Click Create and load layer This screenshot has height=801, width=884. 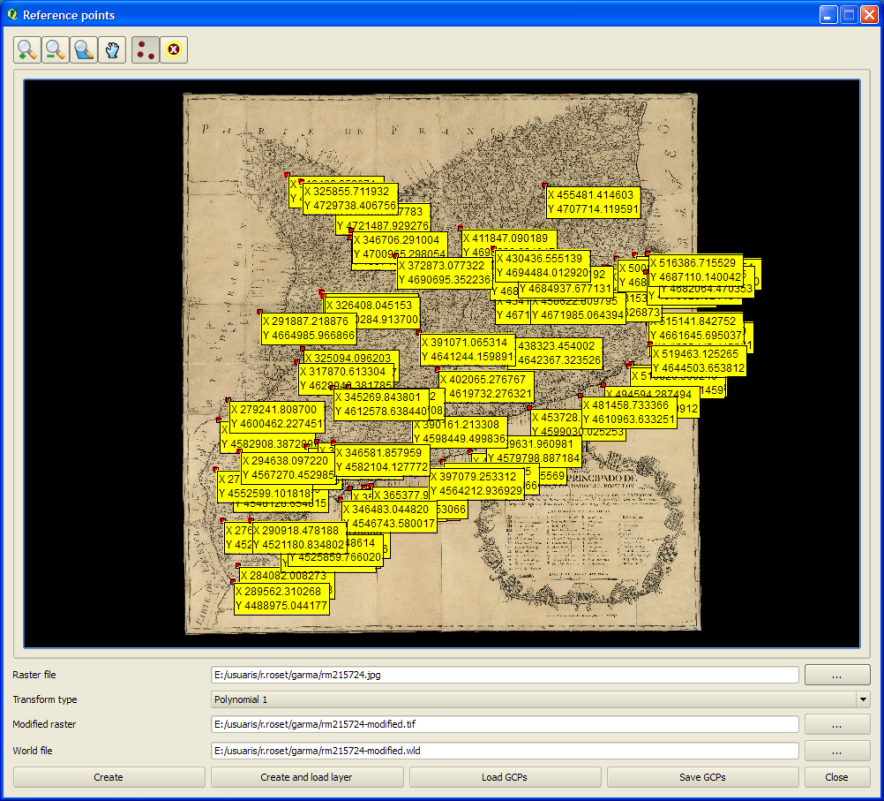(307, 777)
